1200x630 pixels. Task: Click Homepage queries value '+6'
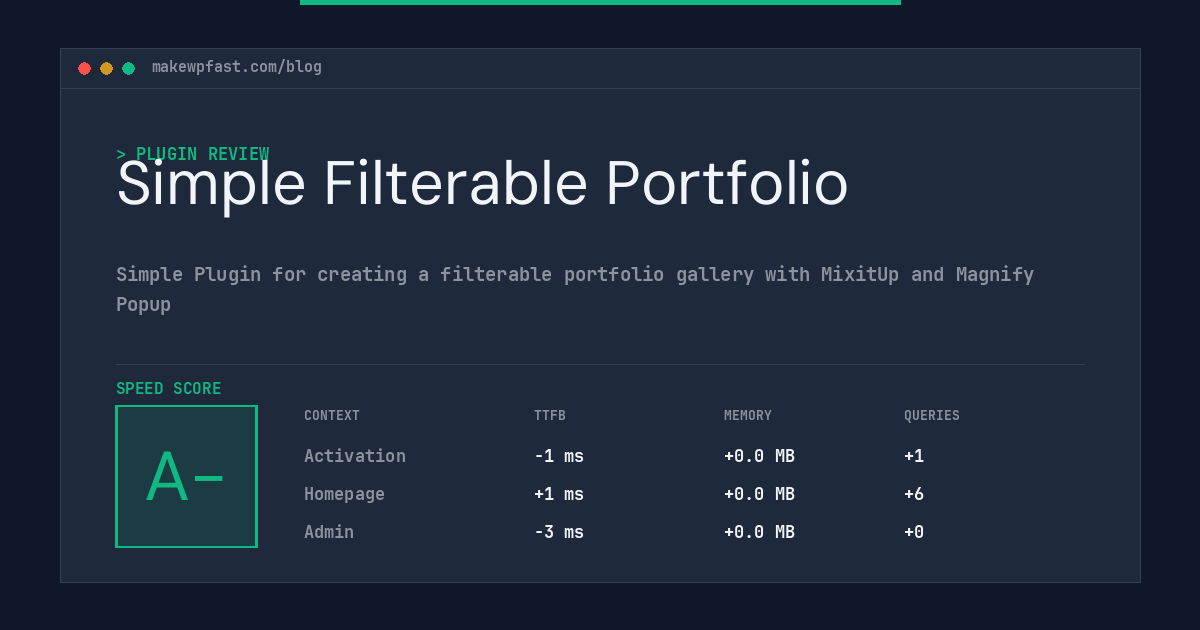click(914, 494)
